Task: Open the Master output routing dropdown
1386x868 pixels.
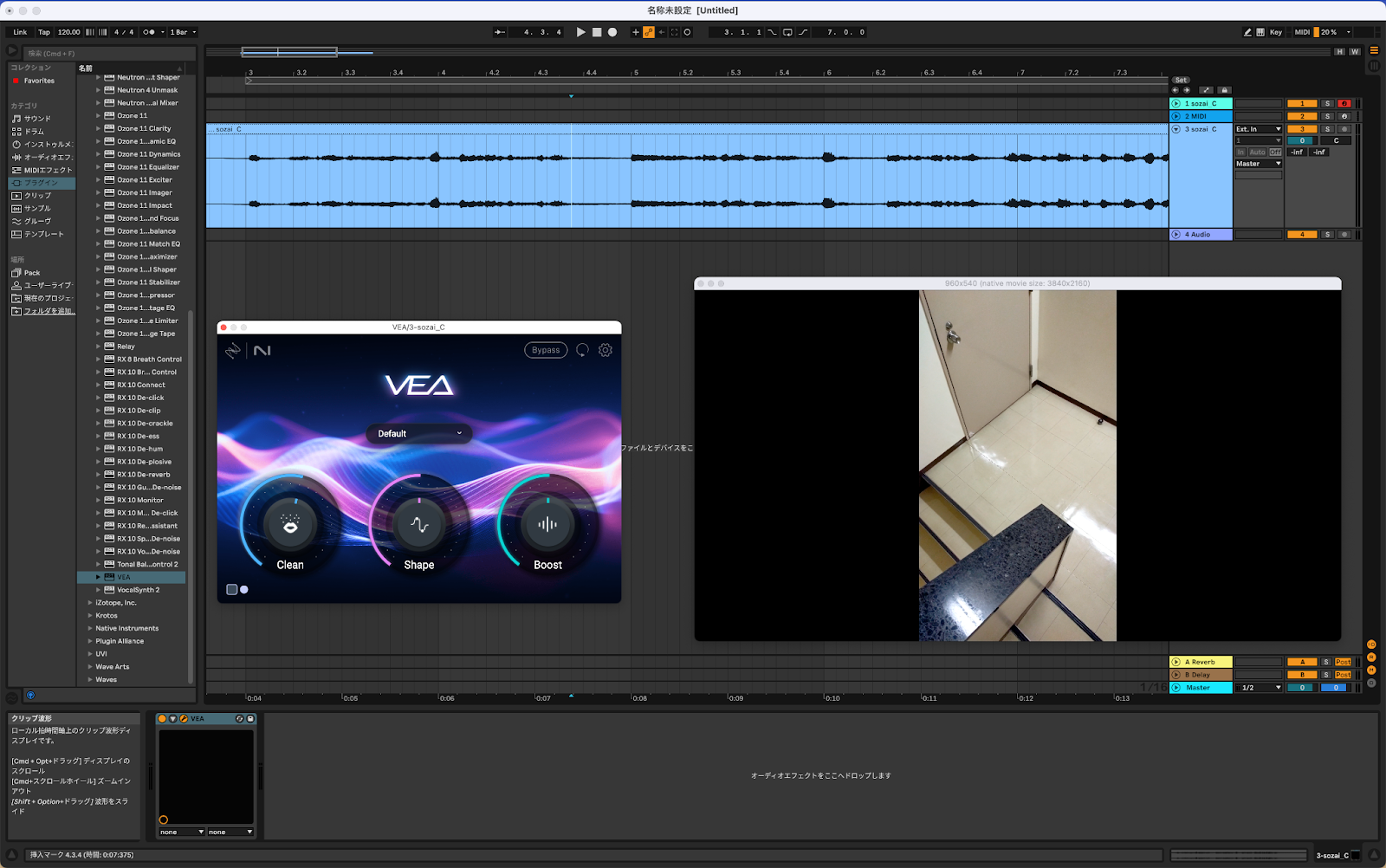Action: coord(1259,164)
